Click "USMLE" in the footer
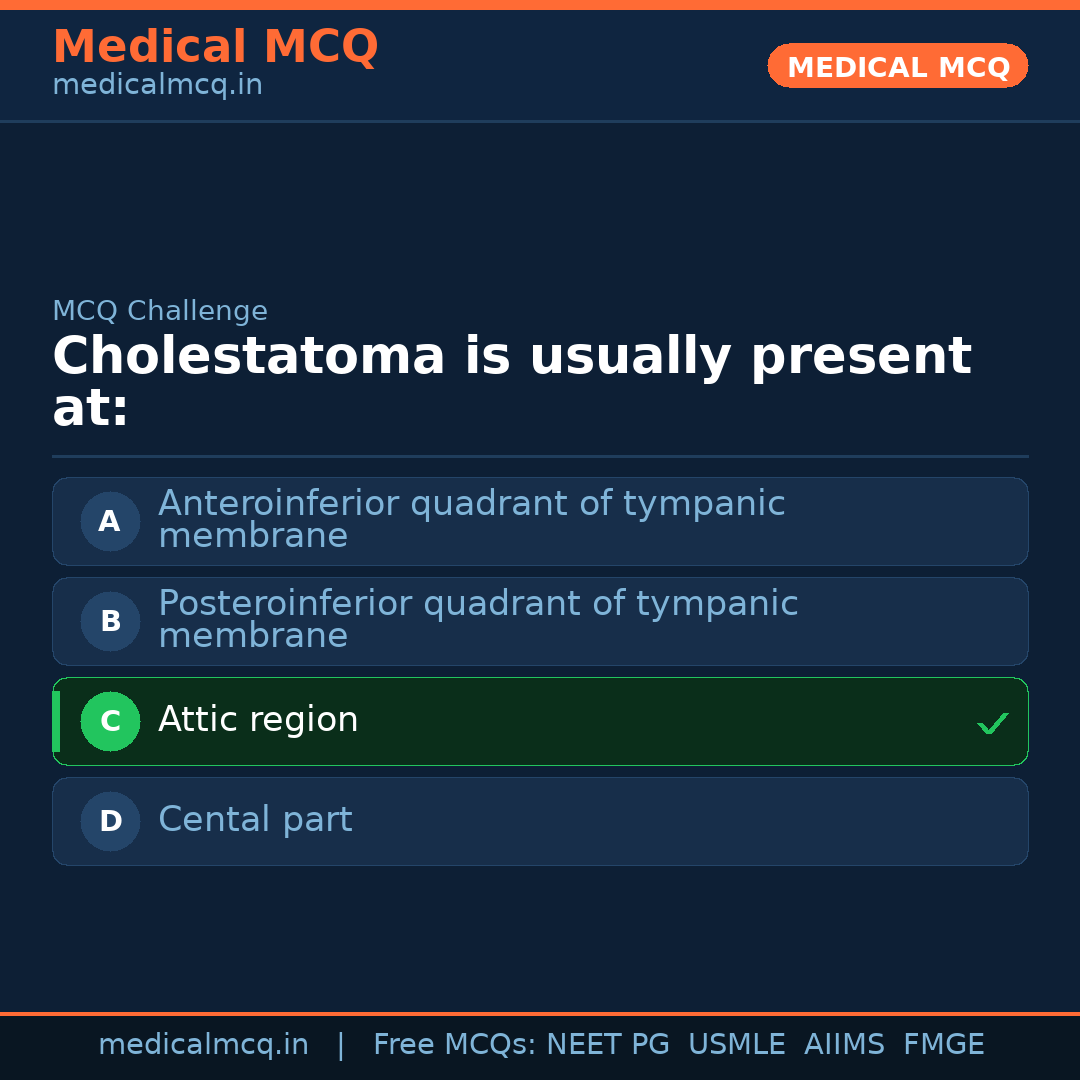 coord(736,1045)
